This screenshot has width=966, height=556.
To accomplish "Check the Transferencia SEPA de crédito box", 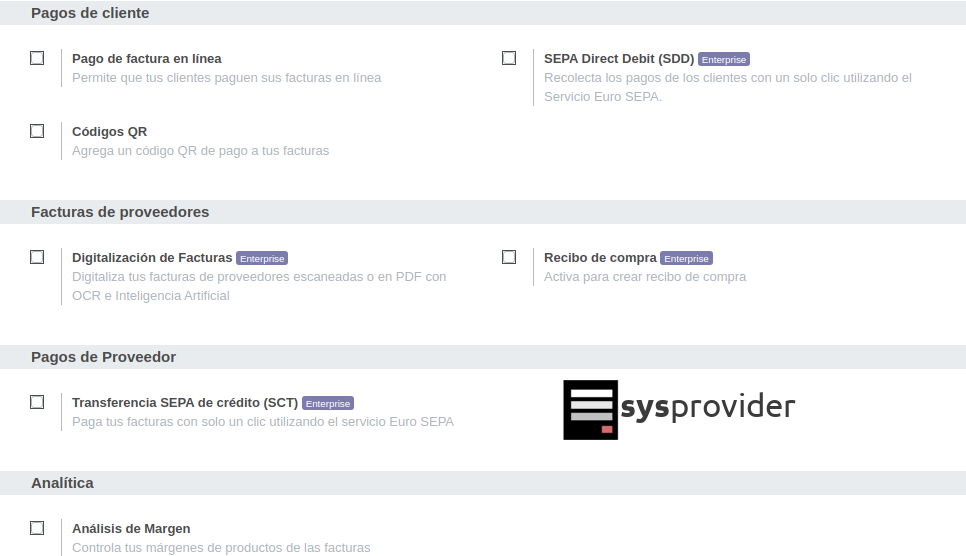I will (37, 402).
